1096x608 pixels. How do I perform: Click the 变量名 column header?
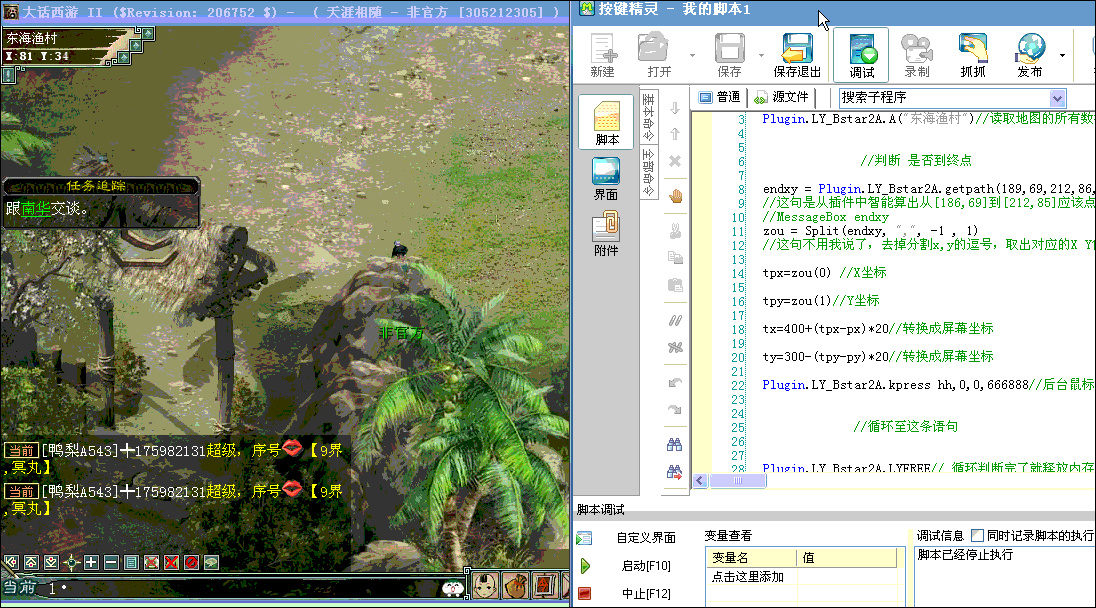click(x=751, y=558)
